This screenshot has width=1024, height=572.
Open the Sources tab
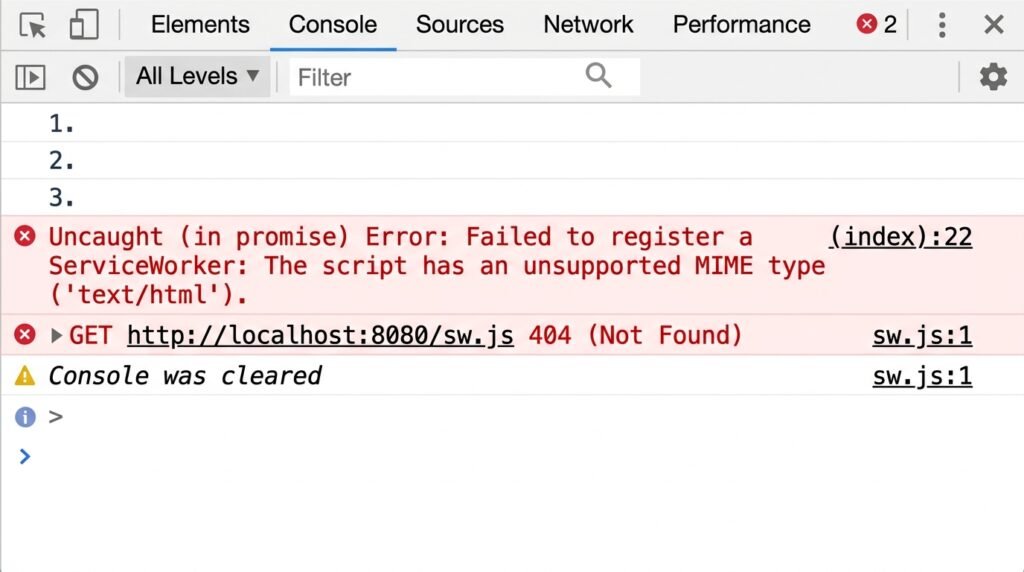click(x=460, y=25)
